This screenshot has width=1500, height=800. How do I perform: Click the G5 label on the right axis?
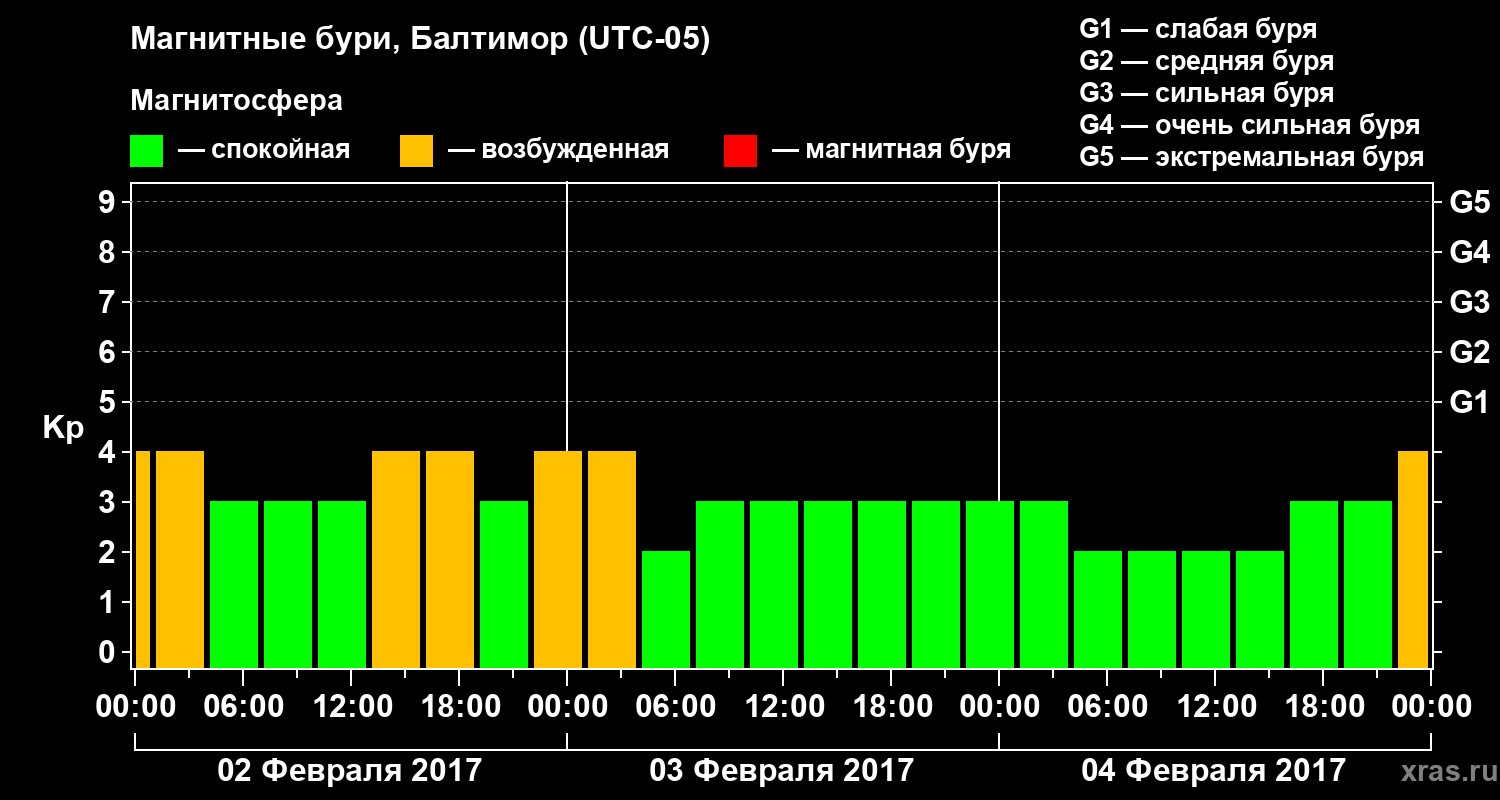1469,203
